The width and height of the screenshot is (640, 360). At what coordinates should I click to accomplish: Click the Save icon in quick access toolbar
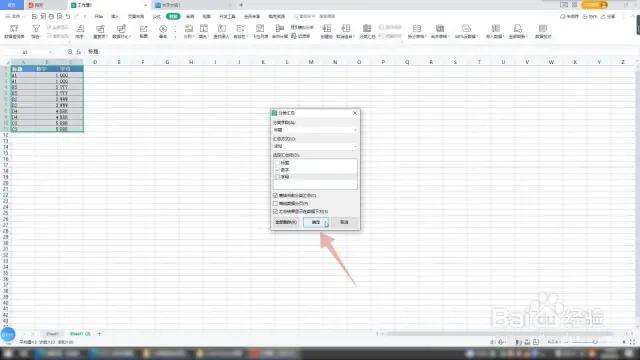pyautogui.click(x=34, y=16)
